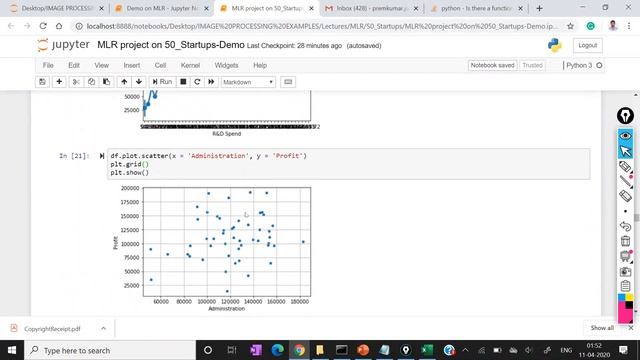Image resolution: width=640 pixels, height=360 pixels.
Task: Click the Trusted notebook button
Action: pyautogui.click(x=532, y=65)
